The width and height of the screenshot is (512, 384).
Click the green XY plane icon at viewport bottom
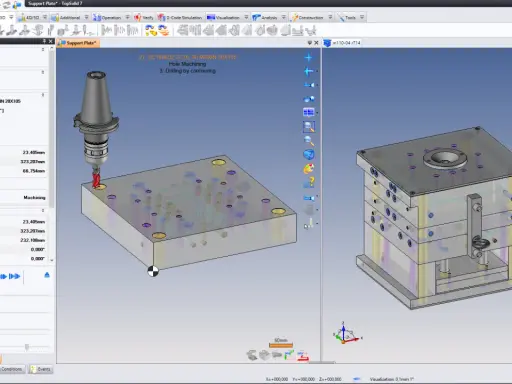(289, 355)
